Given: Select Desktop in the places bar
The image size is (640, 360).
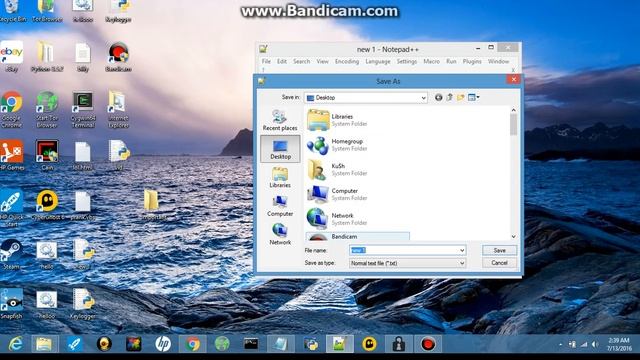Looking at the screenshot, I should pyautogui.click(x=280, y=149).
